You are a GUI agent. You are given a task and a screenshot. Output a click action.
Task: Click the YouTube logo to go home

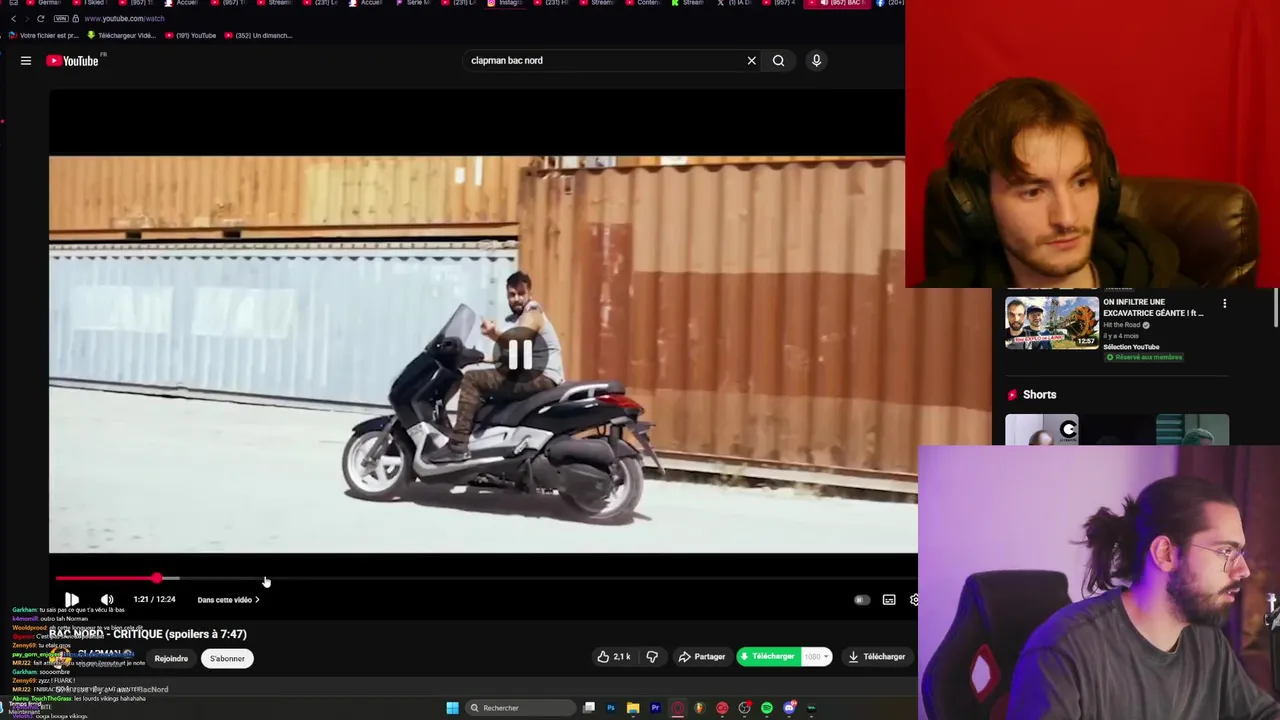point(75,61)
